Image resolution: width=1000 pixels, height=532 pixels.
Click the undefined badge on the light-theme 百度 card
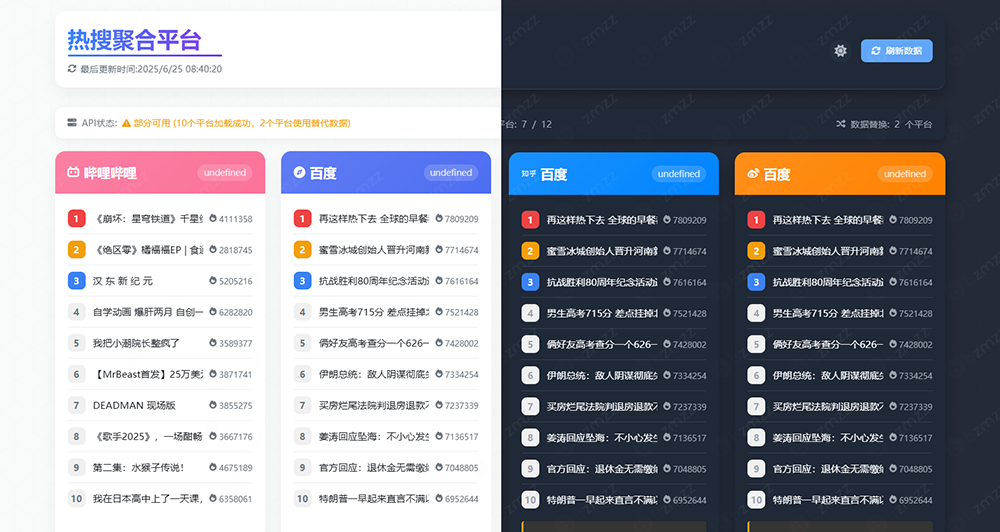coord(450,172)
